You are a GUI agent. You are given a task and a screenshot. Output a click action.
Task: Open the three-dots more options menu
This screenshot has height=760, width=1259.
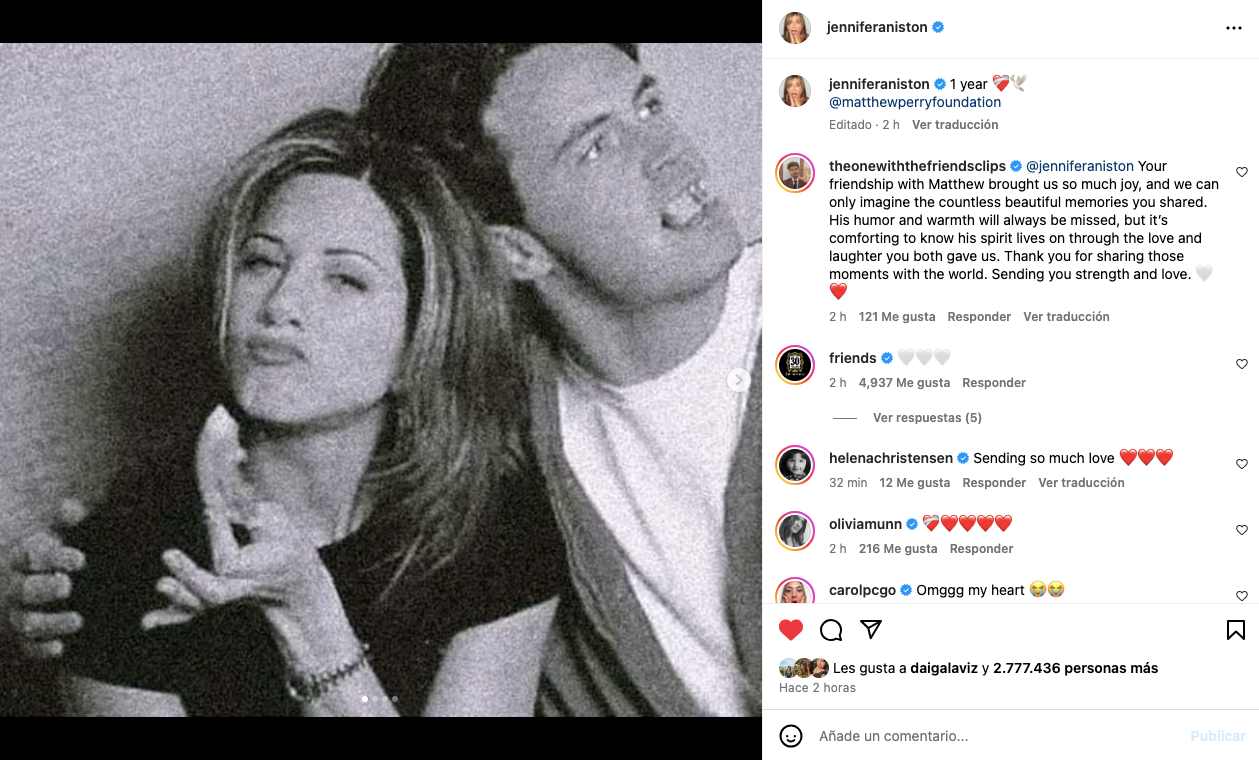tap(1233, 28)
